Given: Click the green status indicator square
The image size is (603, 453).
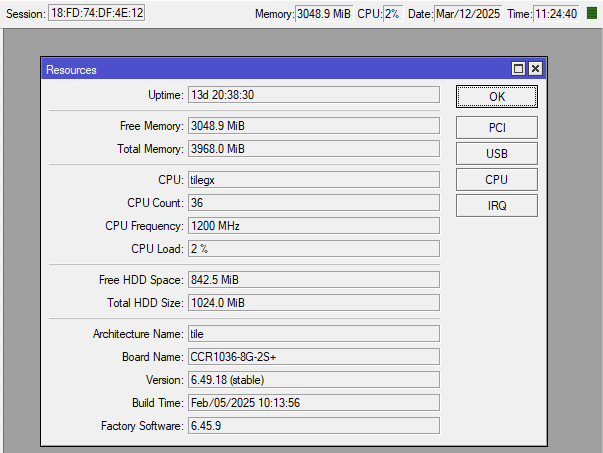Looking at the screenshot, I should [x=591, y=14].
